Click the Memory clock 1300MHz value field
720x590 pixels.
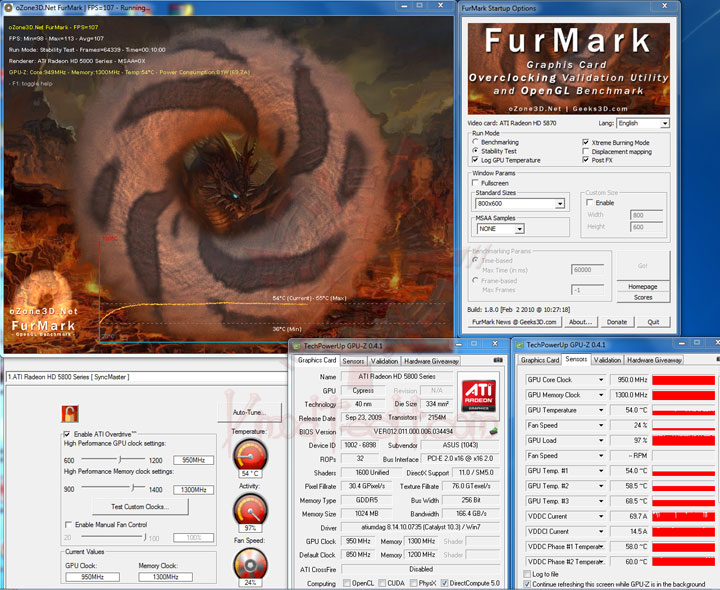pos(193,489)
